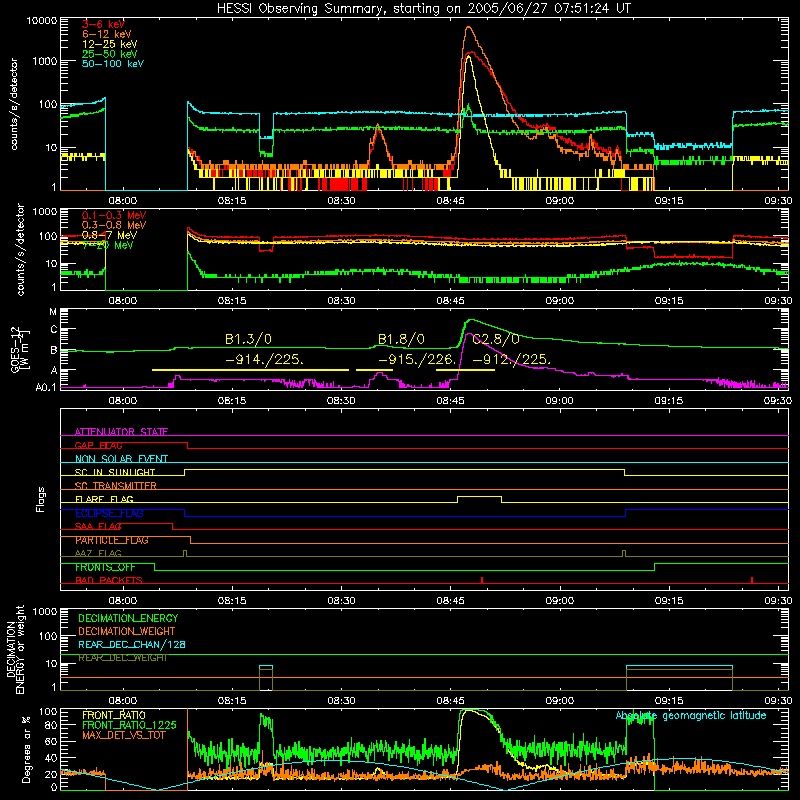Click the FRONT_RATIO legend label
Screen dimensions: 800x800
pos(114,715)
